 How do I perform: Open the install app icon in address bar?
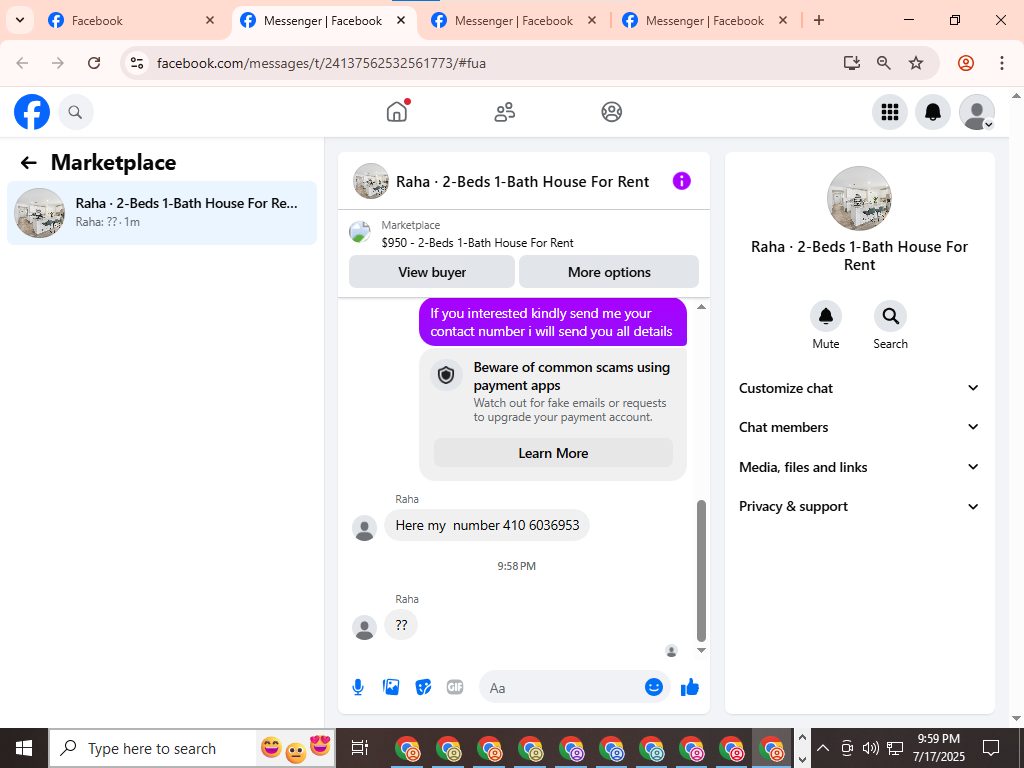tap(851, 63)
